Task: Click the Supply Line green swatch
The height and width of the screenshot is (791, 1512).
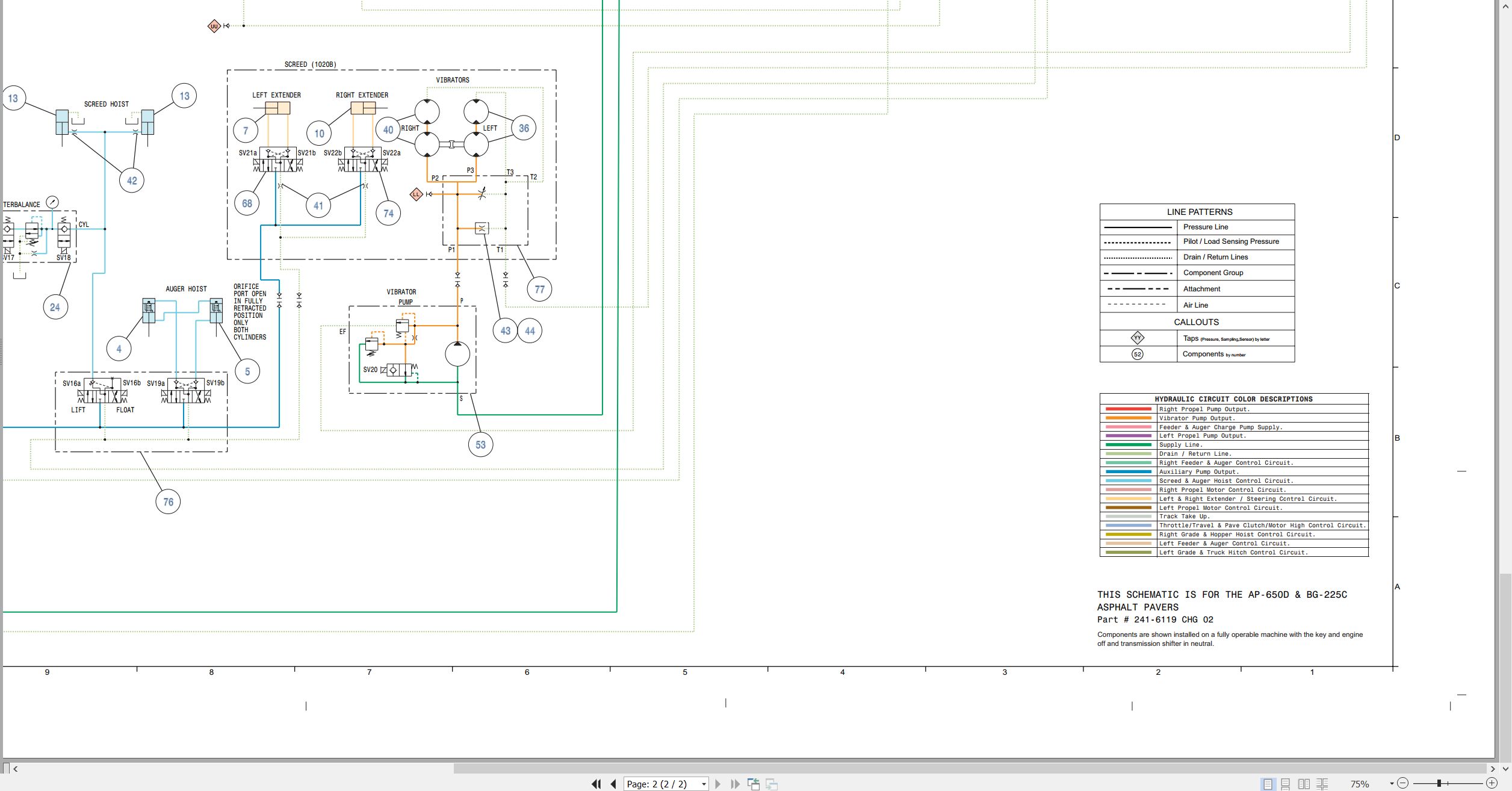Action: click(1128, 445)
